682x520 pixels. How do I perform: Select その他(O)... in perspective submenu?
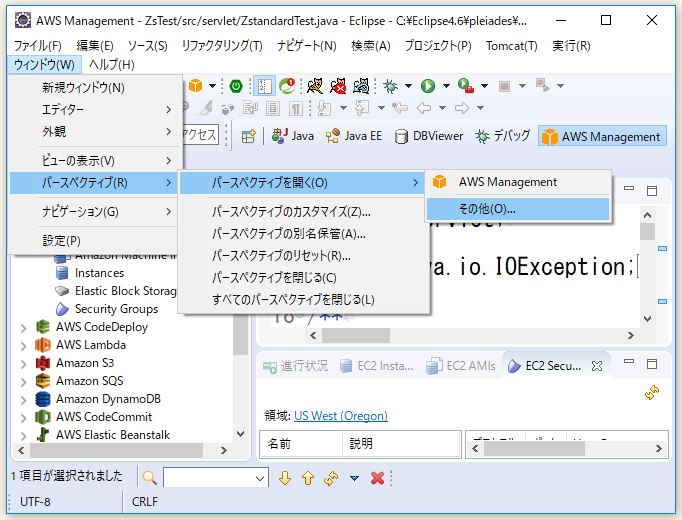coord(518,209)
